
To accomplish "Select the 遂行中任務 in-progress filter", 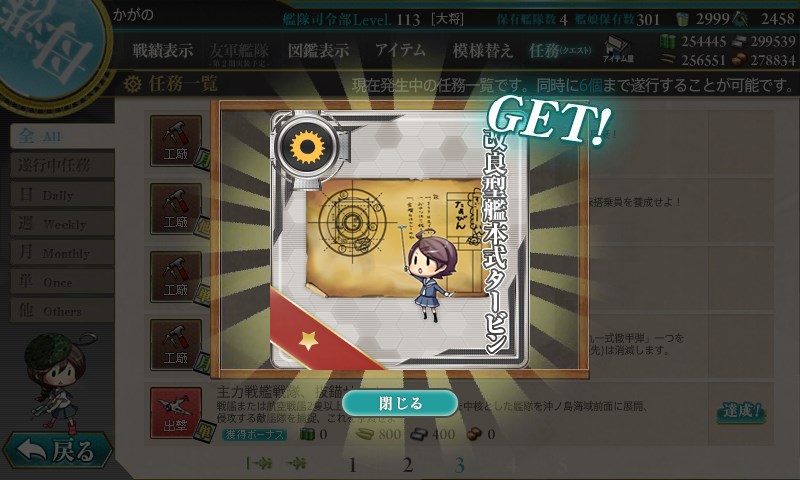I will point(62,165).
